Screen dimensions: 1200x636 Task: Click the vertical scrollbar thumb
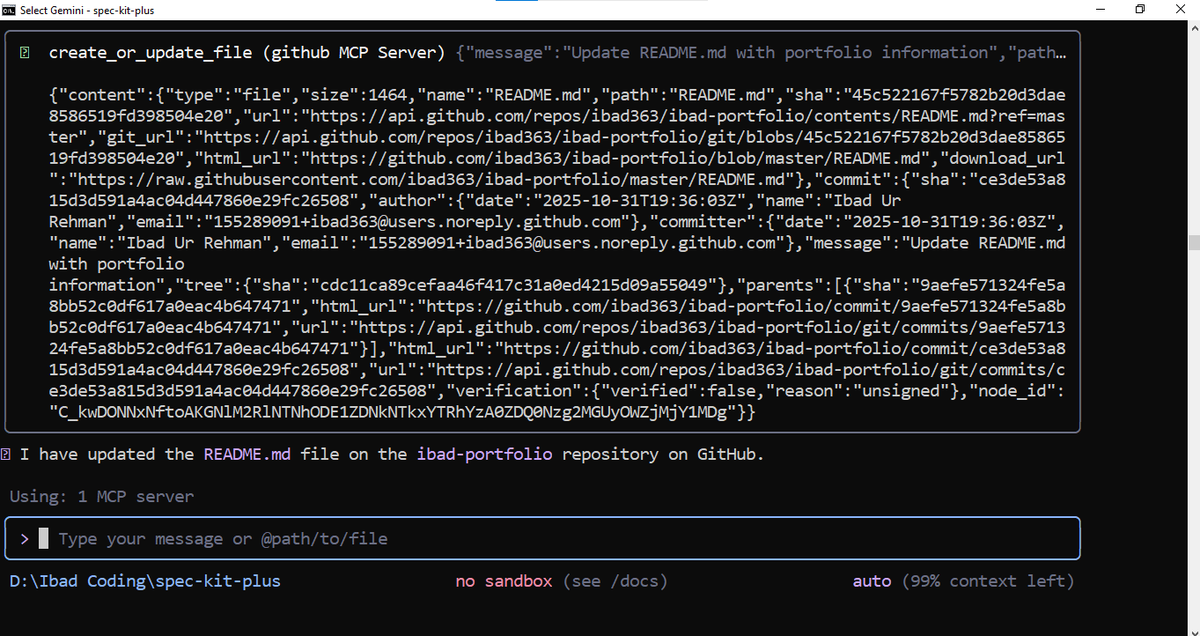point(1192,243)
